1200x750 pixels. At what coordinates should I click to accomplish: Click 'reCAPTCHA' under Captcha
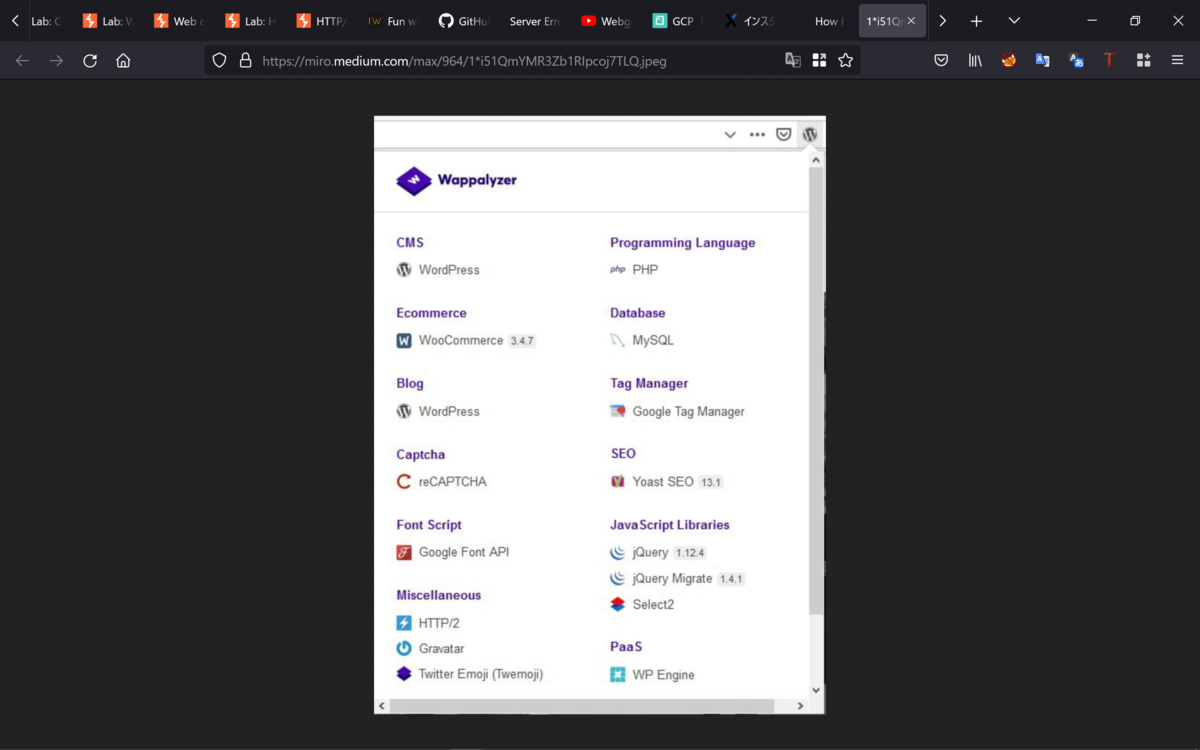coord(453,482)
